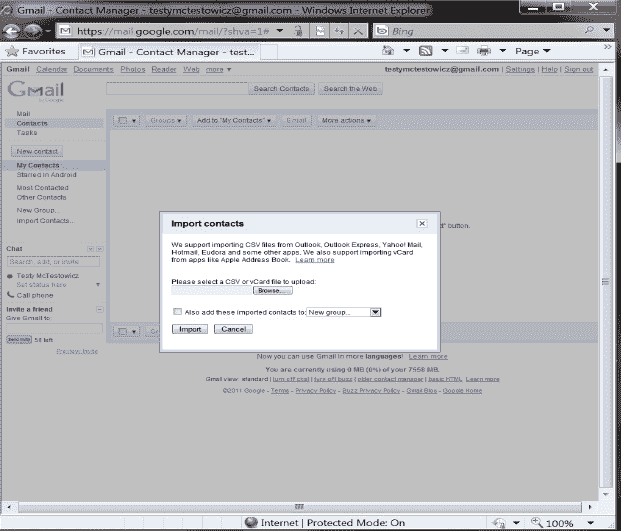Click the contacts search input field
621x531 pixels.
(x=177, y=88)
